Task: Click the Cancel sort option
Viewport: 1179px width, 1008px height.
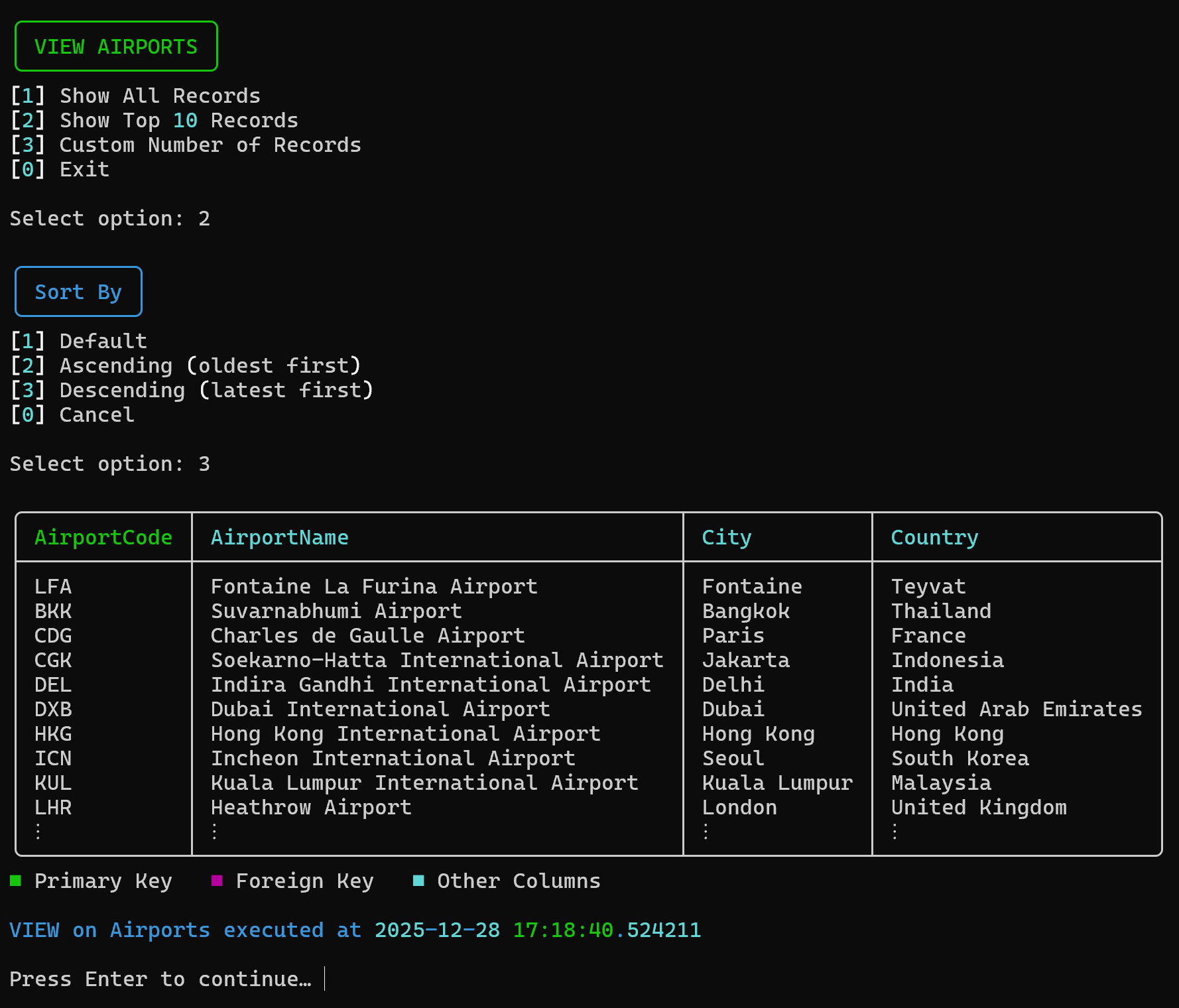Action: click(96, 414)
